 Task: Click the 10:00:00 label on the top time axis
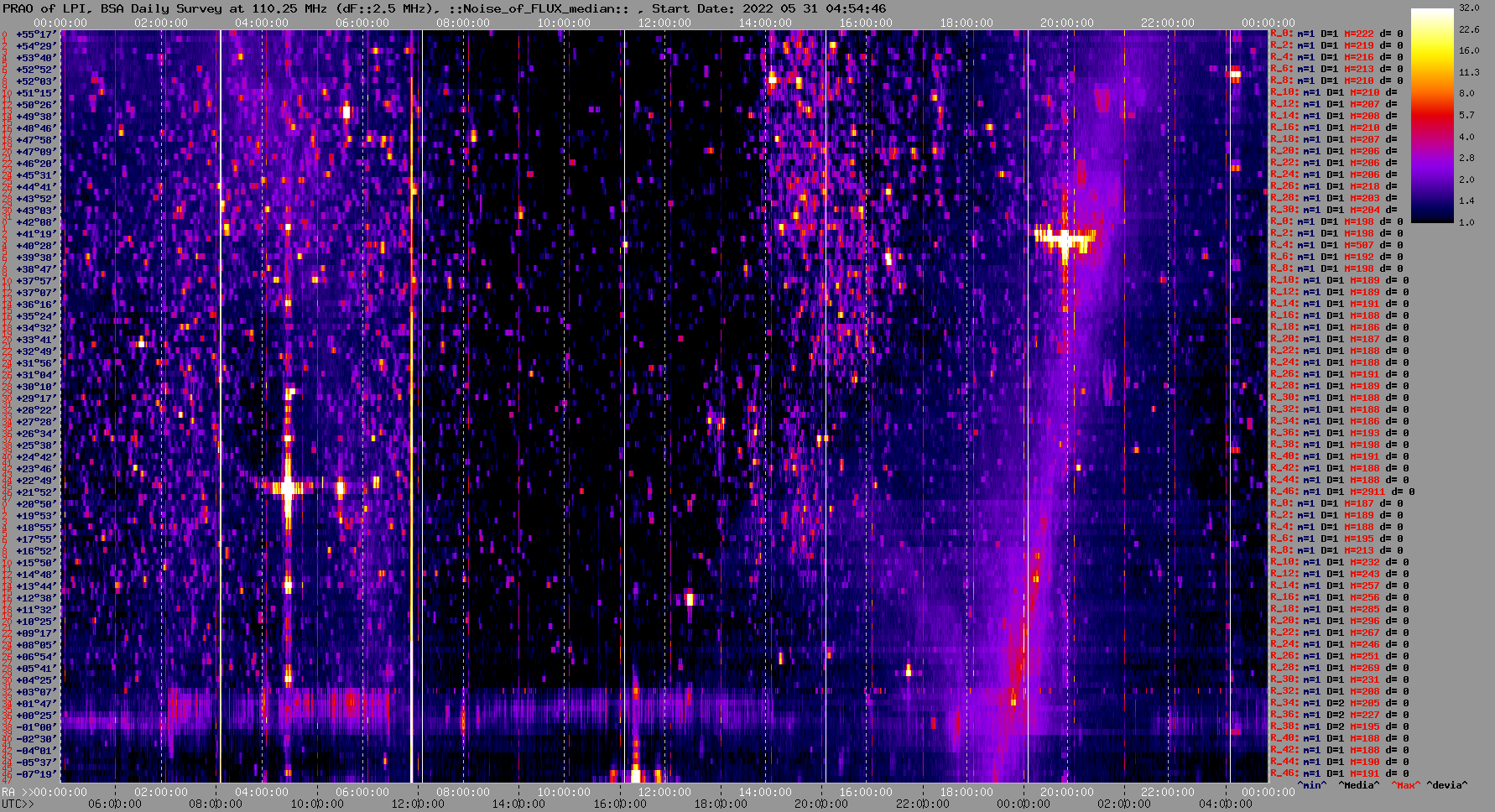564,23
